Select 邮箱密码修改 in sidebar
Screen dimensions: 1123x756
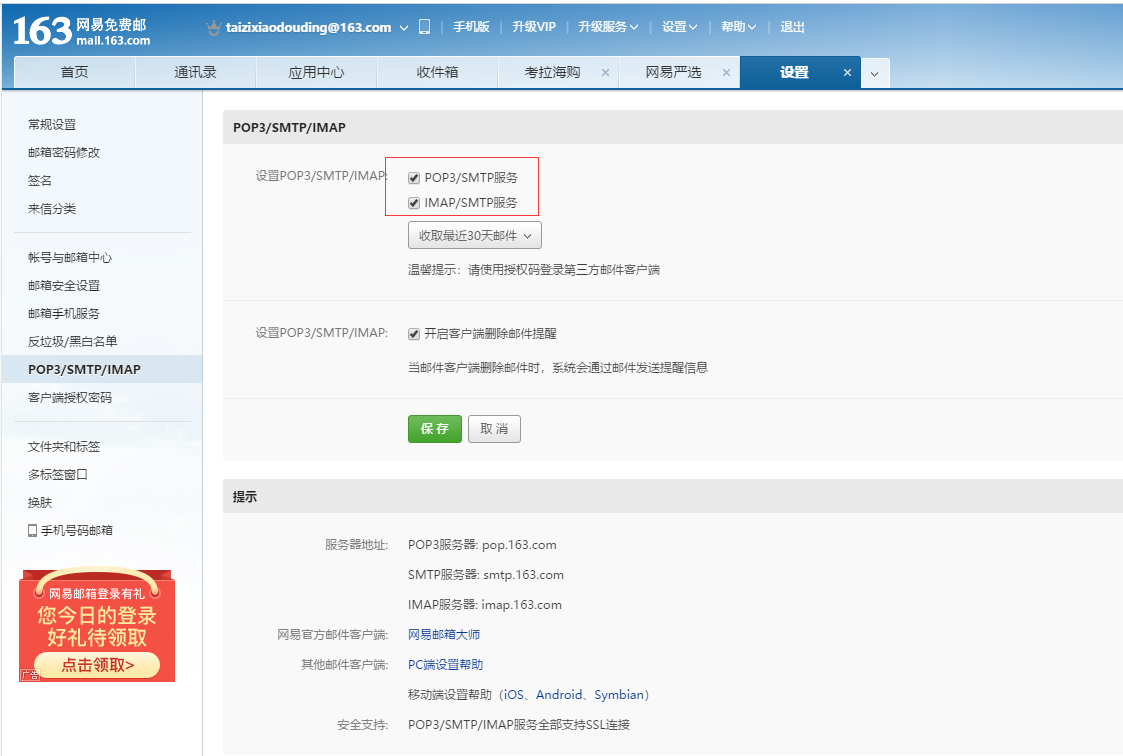click(x=64, y=152)
